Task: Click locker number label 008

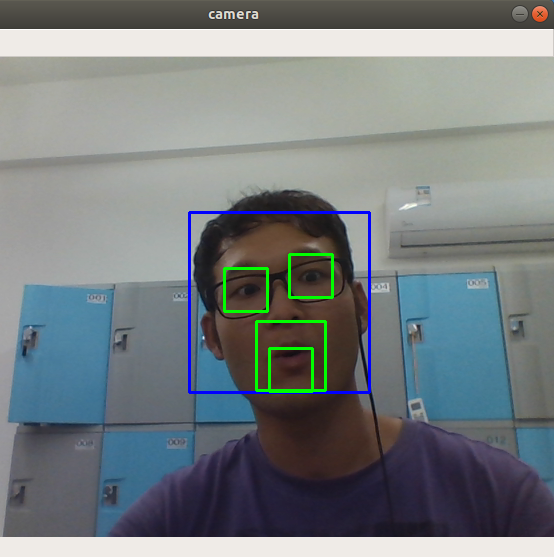Action: (x=85, y=443)
